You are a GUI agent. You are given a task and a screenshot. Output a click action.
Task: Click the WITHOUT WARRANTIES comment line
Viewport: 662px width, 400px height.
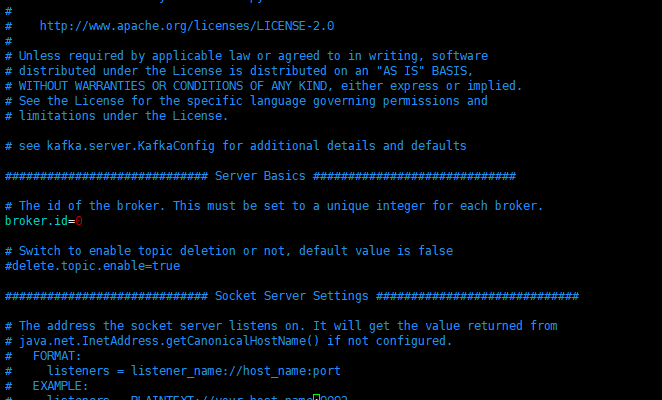tap(263, 86)
